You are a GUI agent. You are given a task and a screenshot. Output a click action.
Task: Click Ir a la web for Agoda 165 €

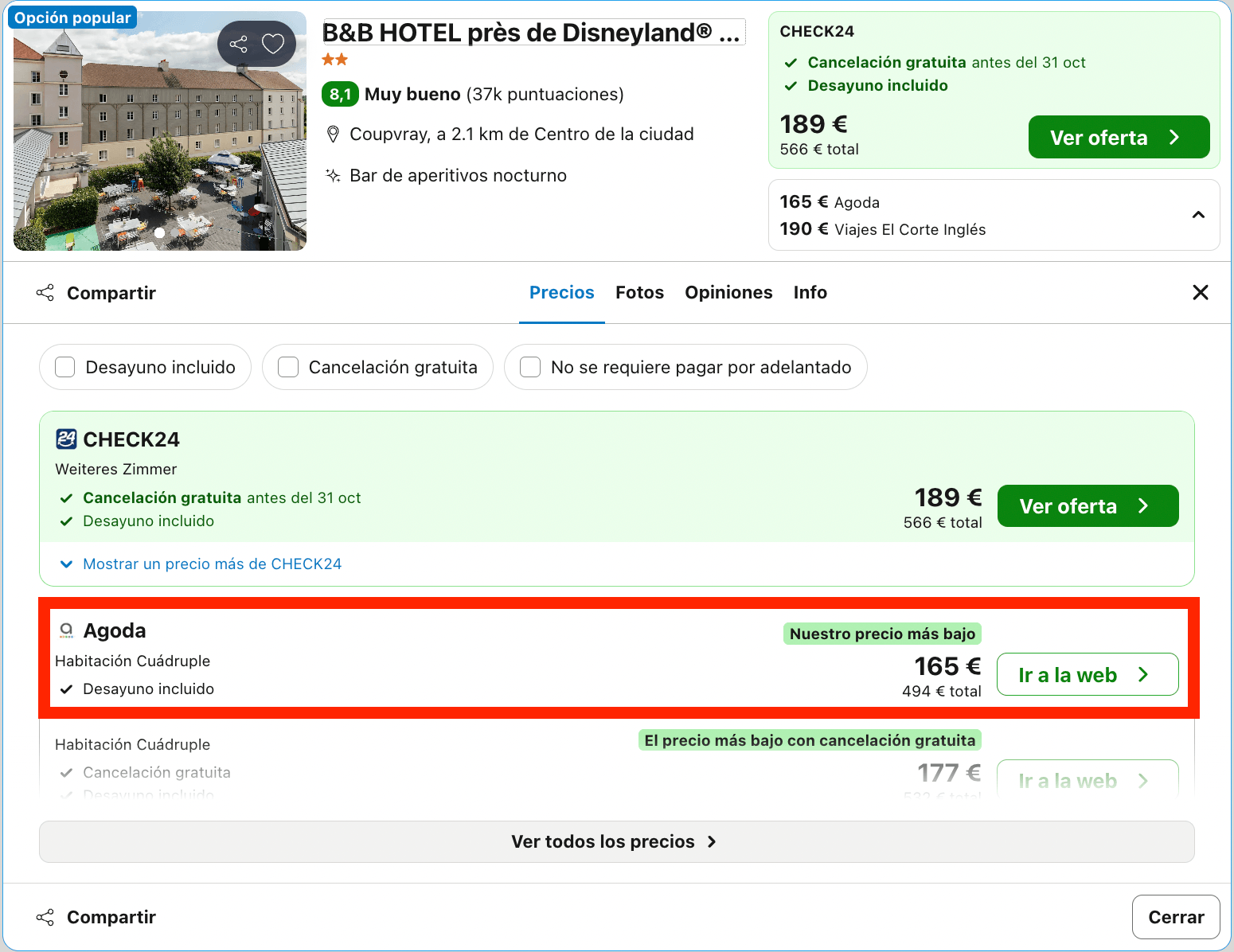(x=1088, y=674)
